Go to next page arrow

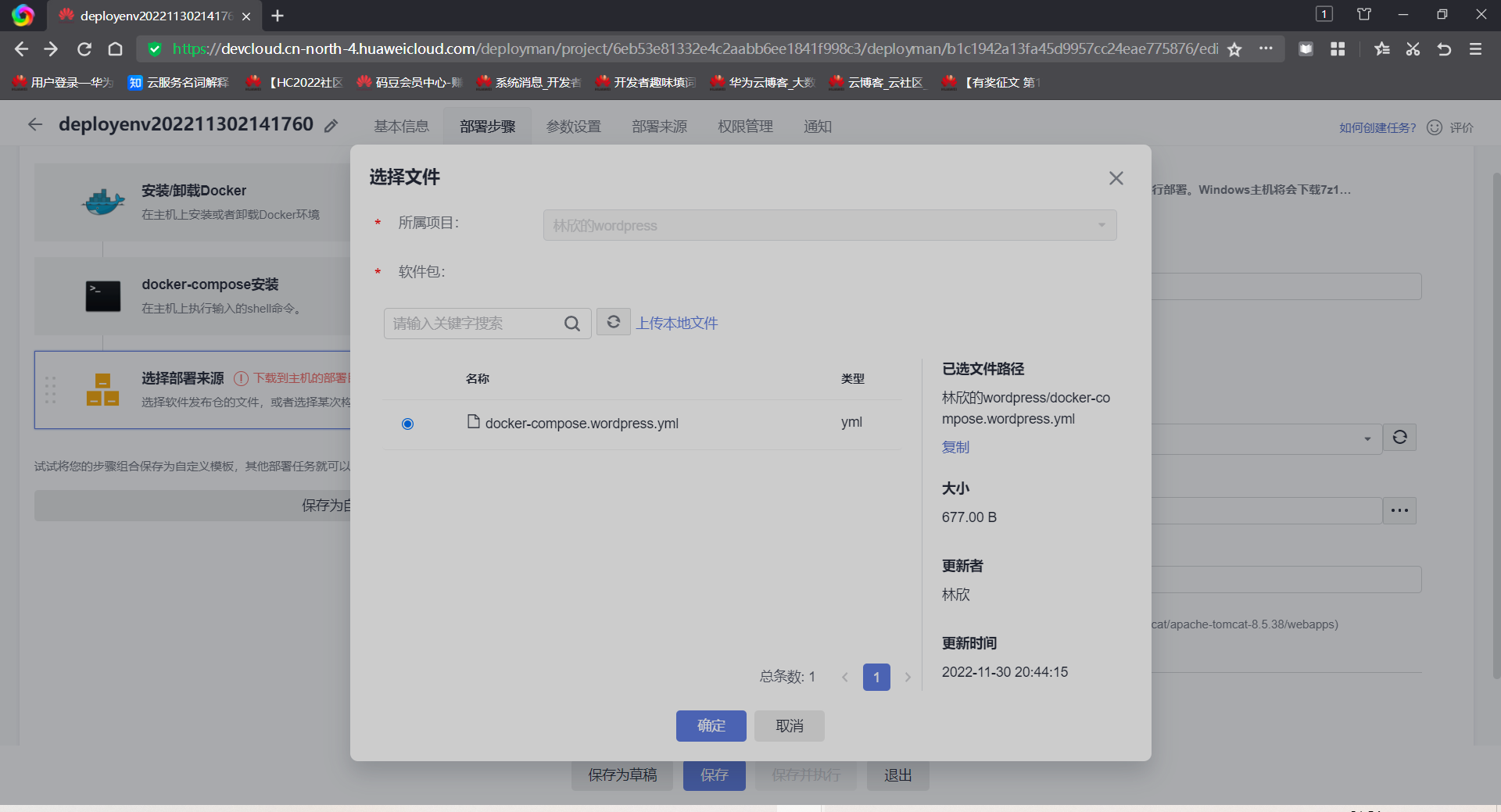pos(908,678)
